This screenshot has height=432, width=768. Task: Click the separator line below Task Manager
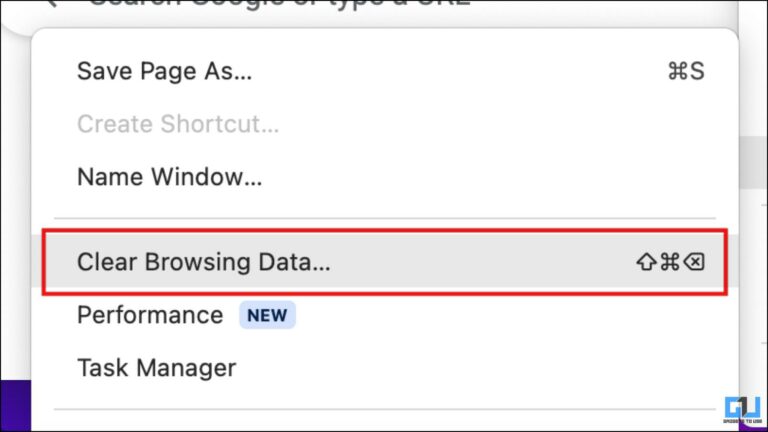click(x=384, y=408)
